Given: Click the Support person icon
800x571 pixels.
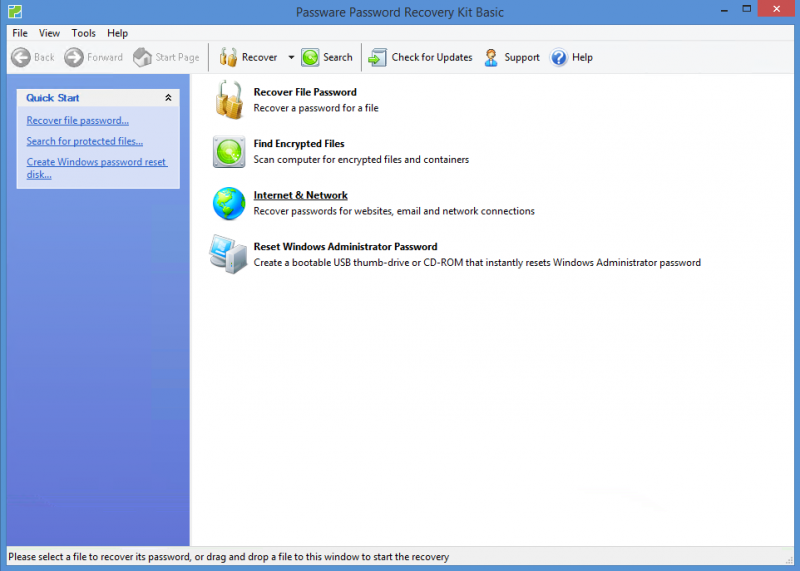Looking at the screenshot, I should (x=491, y=57).
